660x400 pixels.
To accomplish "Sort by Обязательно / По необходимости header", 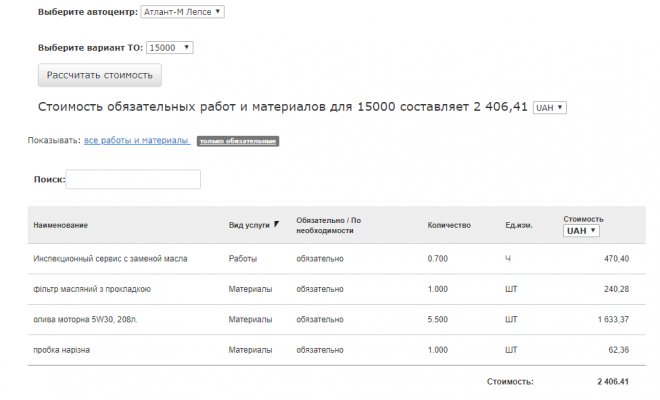I will tap(328, 225).
